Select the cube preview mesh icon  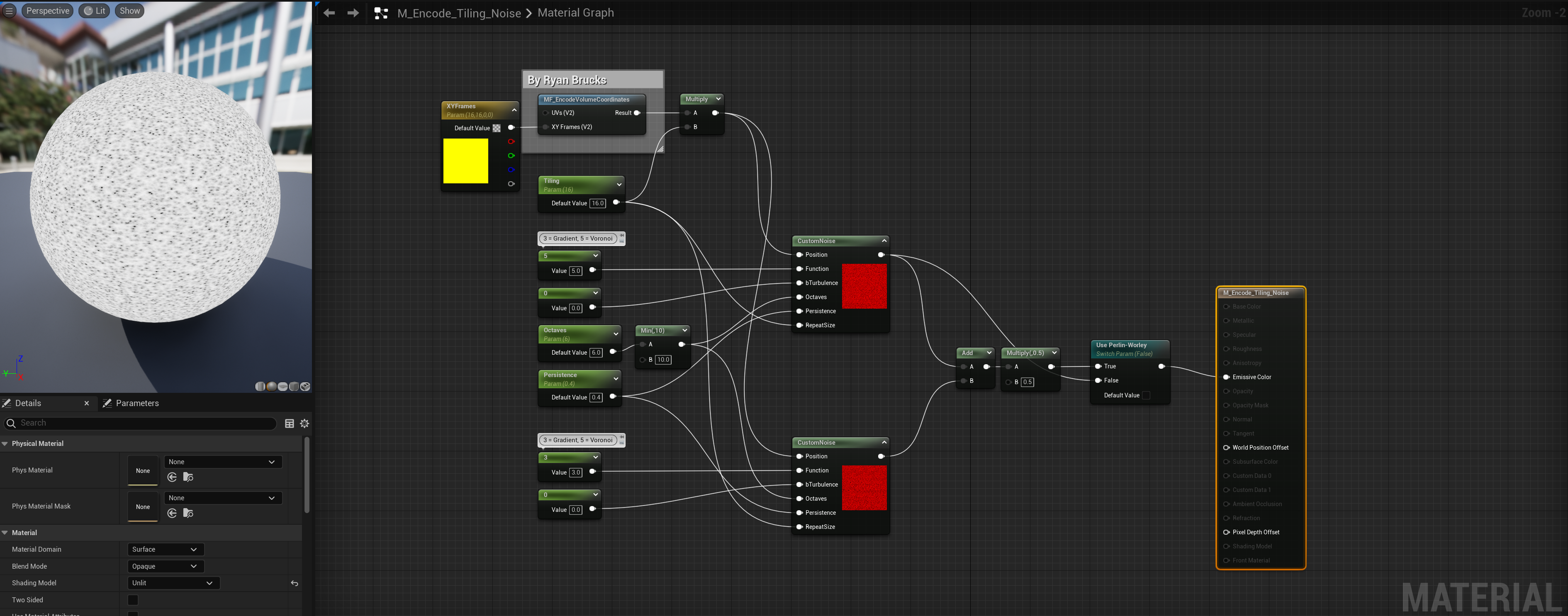tap(294, 387)
